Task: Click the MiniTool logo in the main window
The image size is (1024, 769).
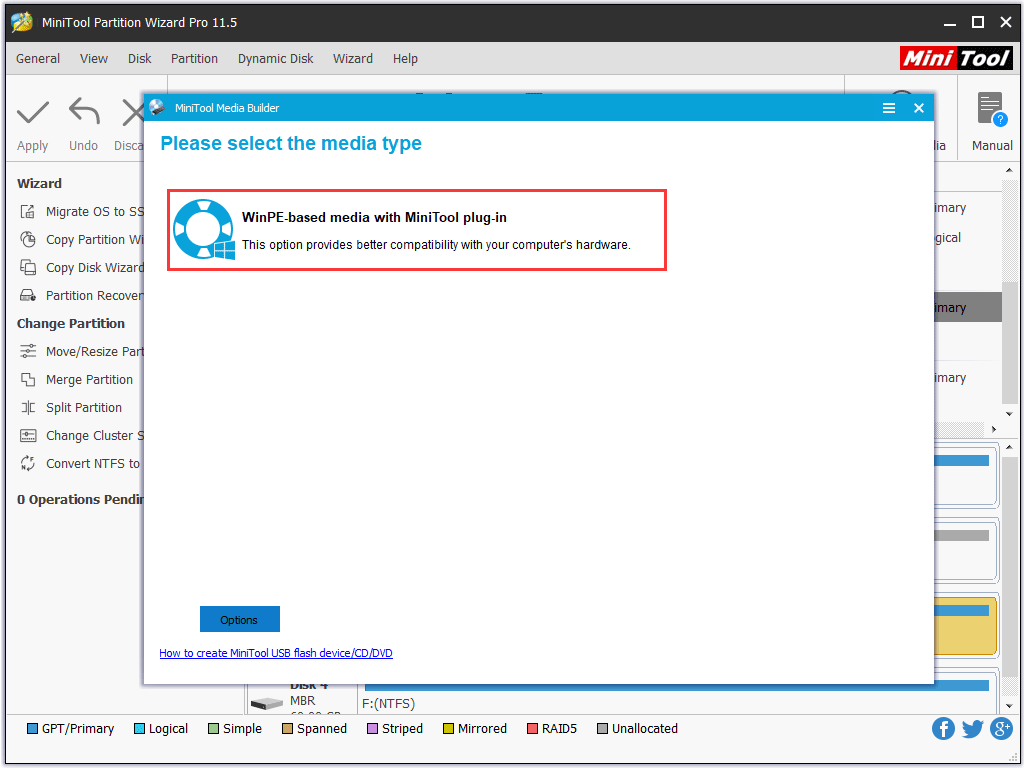Action: 956,58
